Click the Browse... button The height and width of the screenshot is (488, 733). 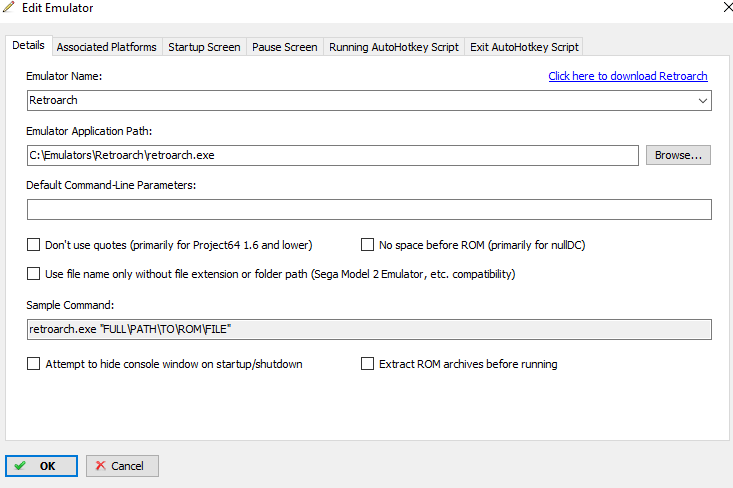[x=678, y=155]
